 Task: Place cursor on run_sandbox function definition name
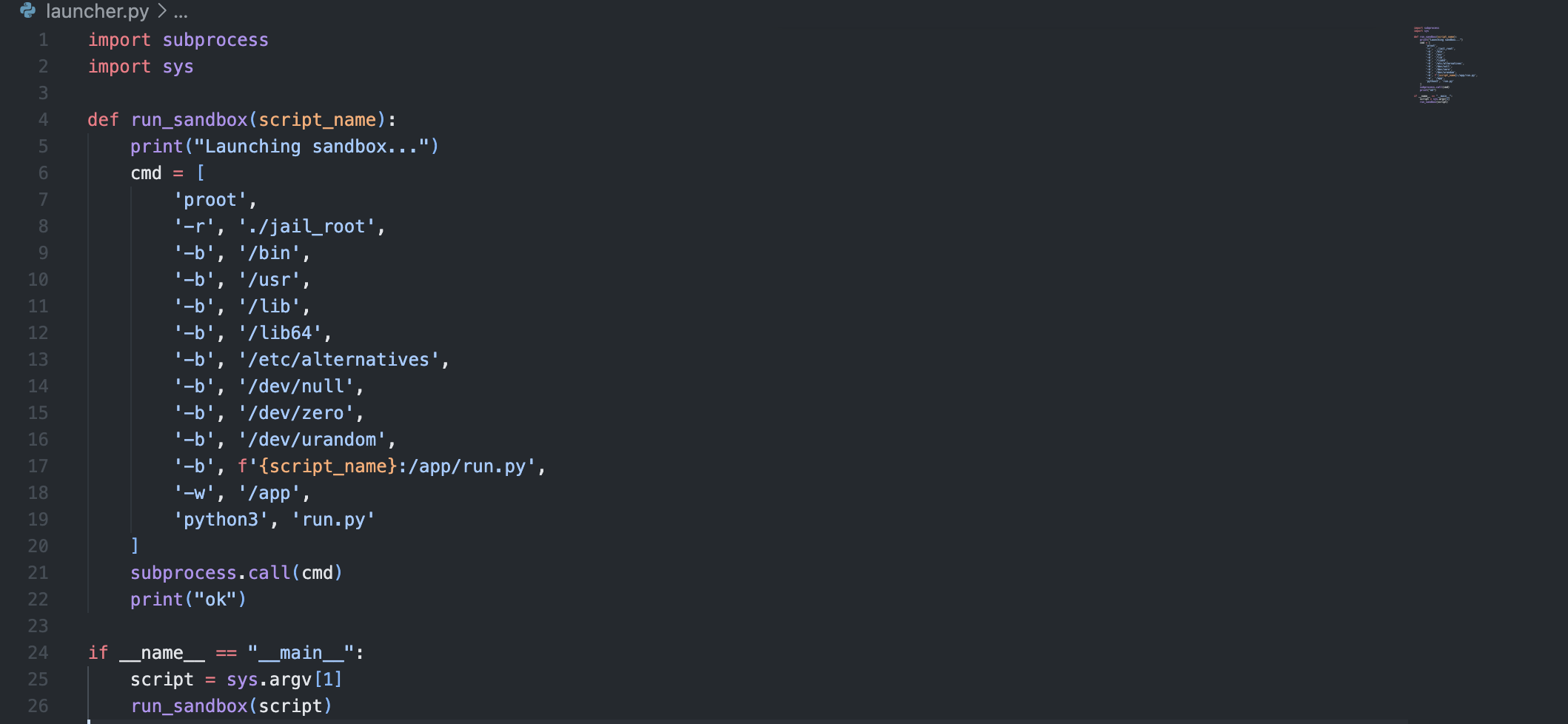click(189, 120)
